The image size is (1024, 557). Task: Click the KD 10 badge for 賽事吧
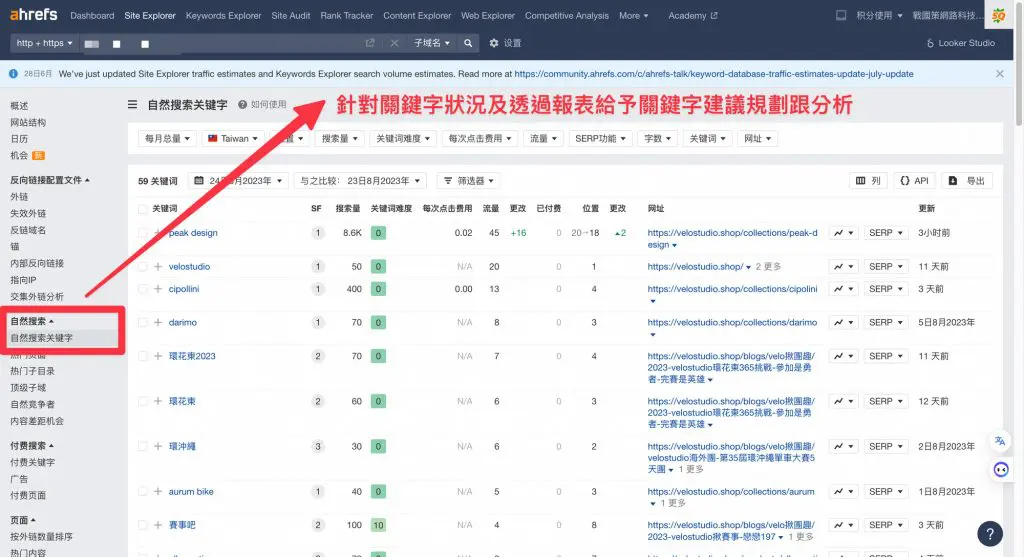pos(378,525)
